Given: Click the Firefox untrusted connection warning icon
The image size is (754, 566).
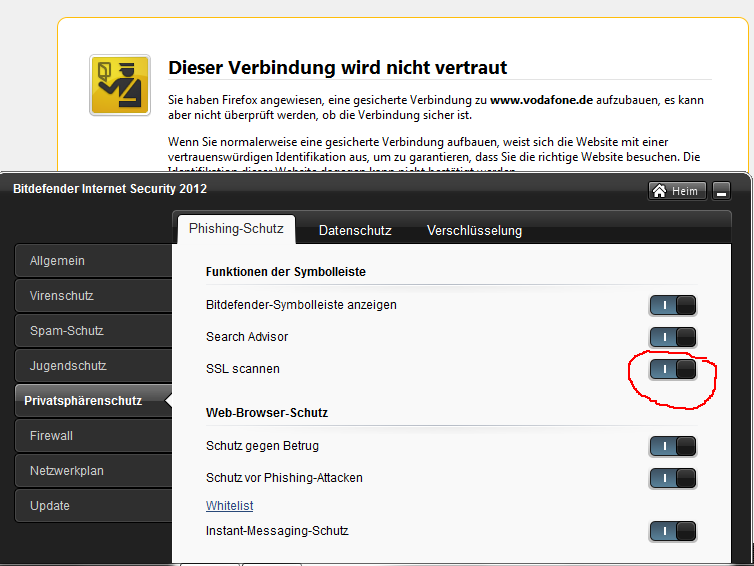Looking at the screenshot, I should (120, 85).
